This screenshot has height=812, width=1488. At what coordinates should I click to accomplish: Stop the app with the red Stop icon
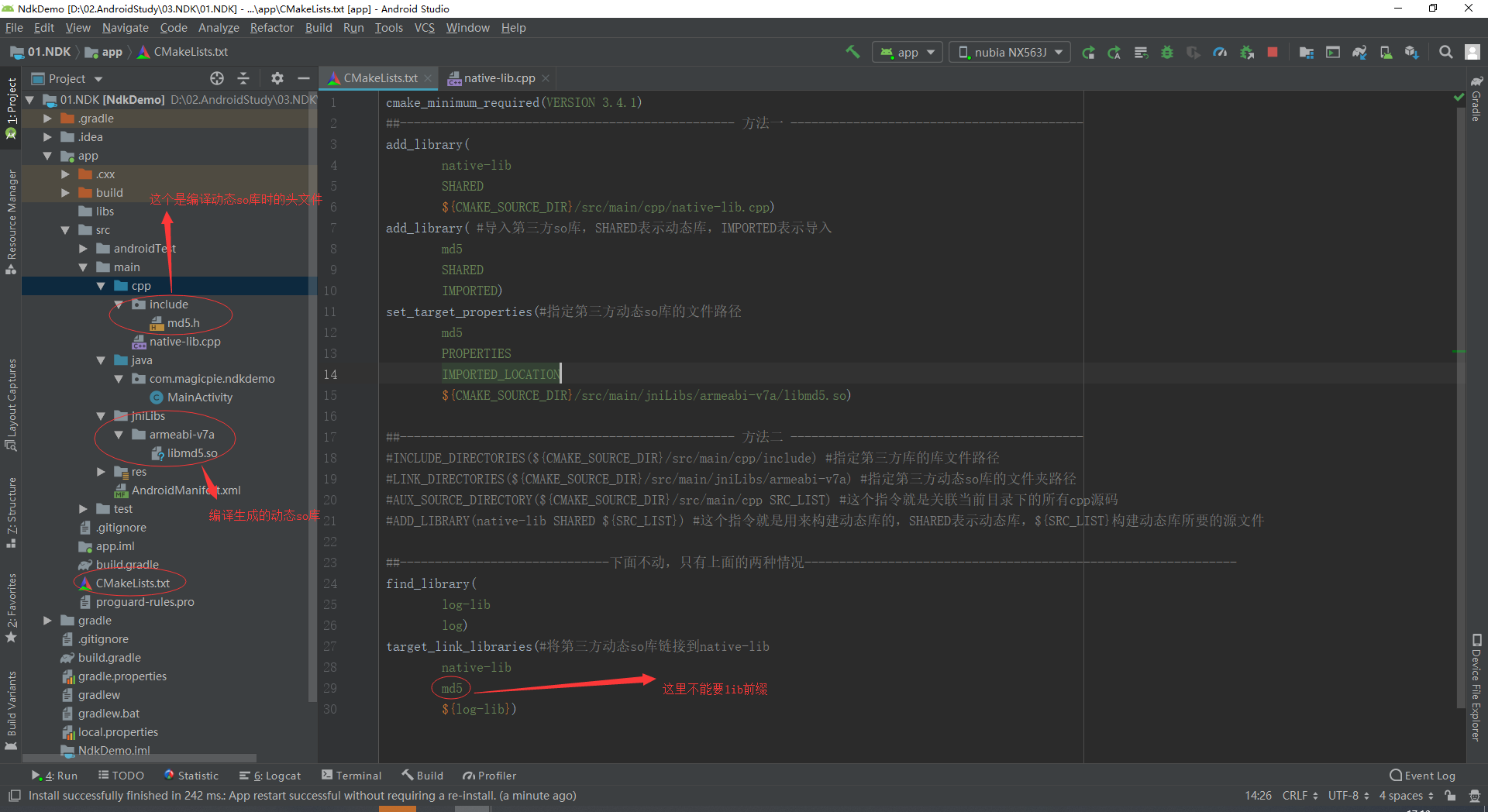[x=1272, y=52]
